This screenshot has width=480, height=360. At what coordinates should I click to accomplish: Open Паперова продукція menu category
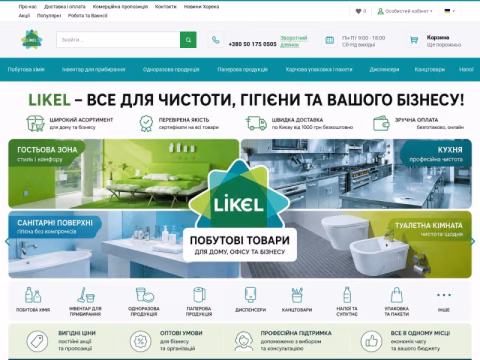click(x=242, y=69)
